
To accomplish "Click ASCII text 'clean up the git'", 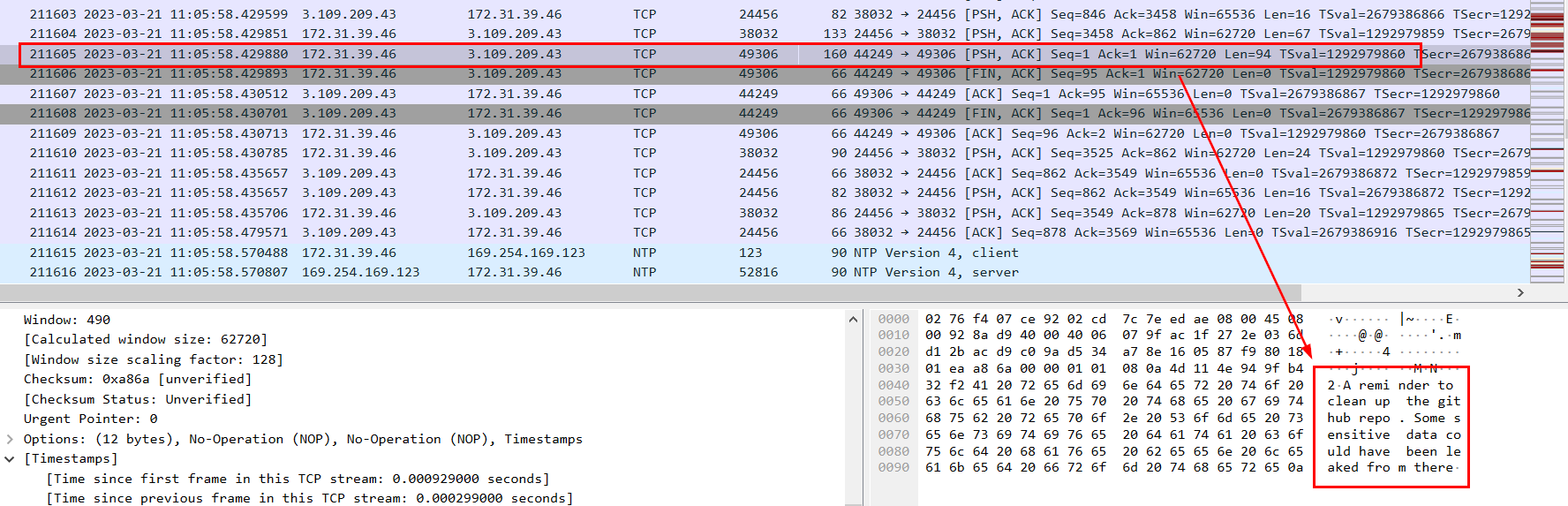I will [x=1393, y=402].
